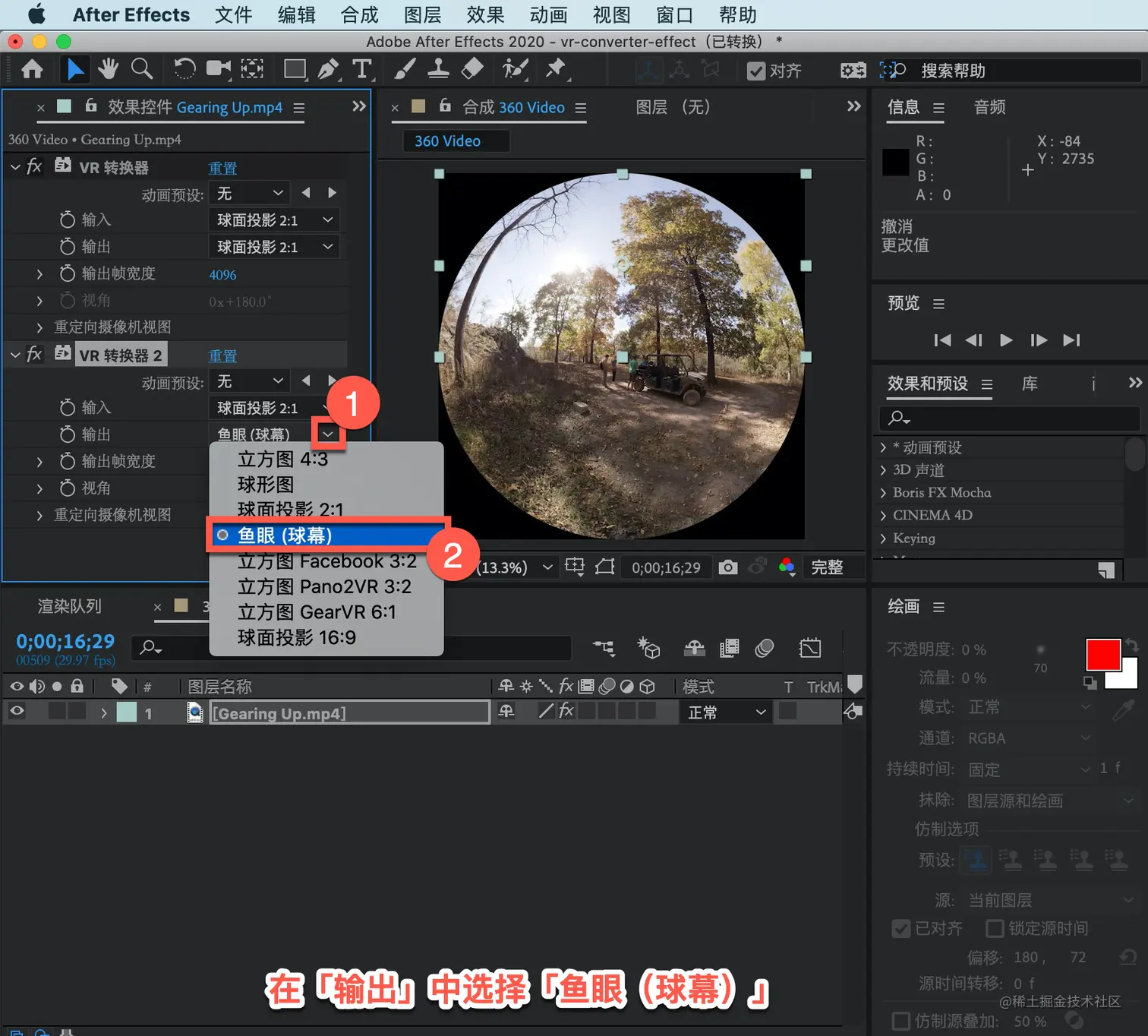Open the RGB channel display icon
Screen dimensions: 1148x1036
(787, 567)
